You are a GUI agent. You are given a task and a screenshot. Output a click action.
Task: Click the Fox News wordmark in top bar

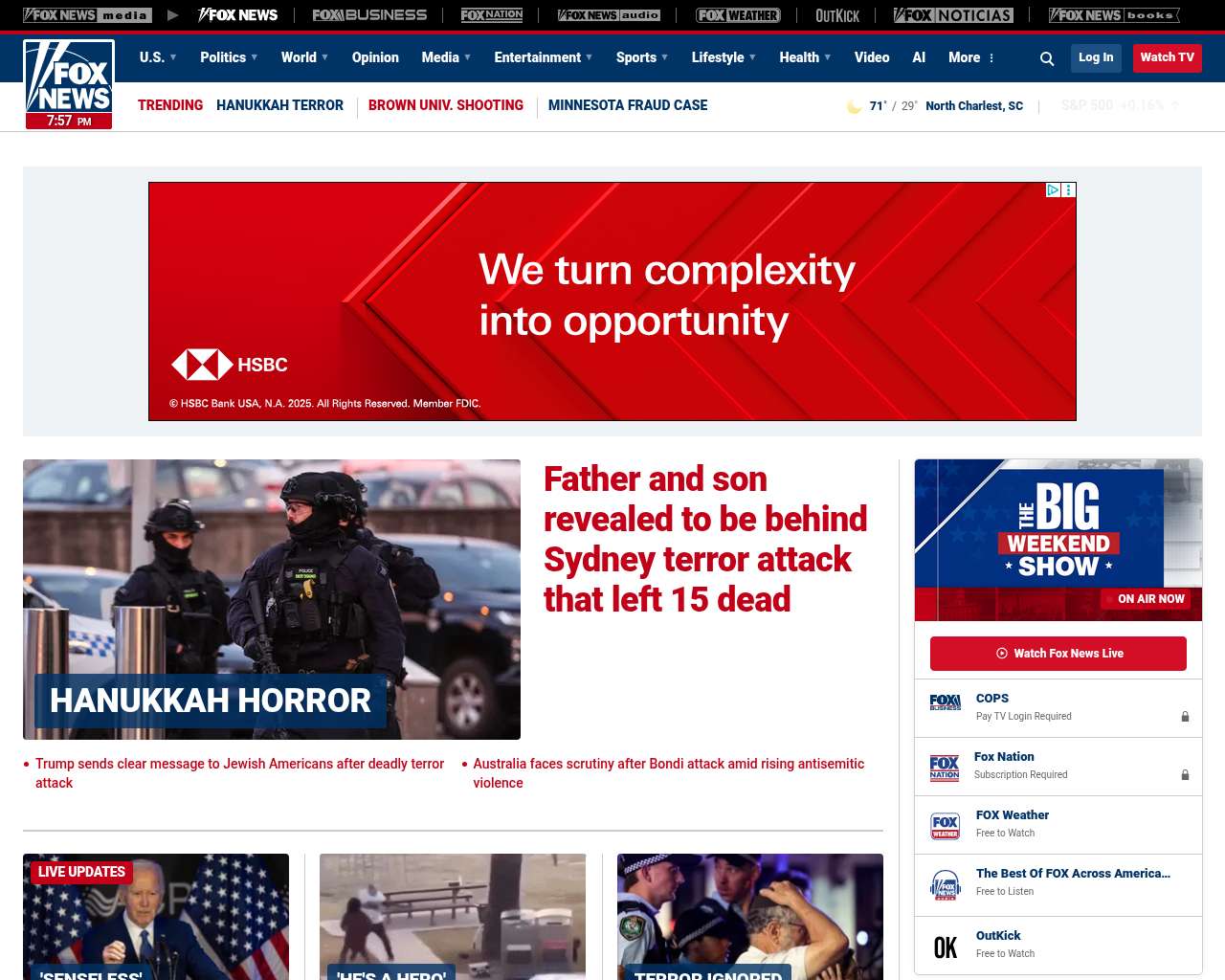point(238,15)
